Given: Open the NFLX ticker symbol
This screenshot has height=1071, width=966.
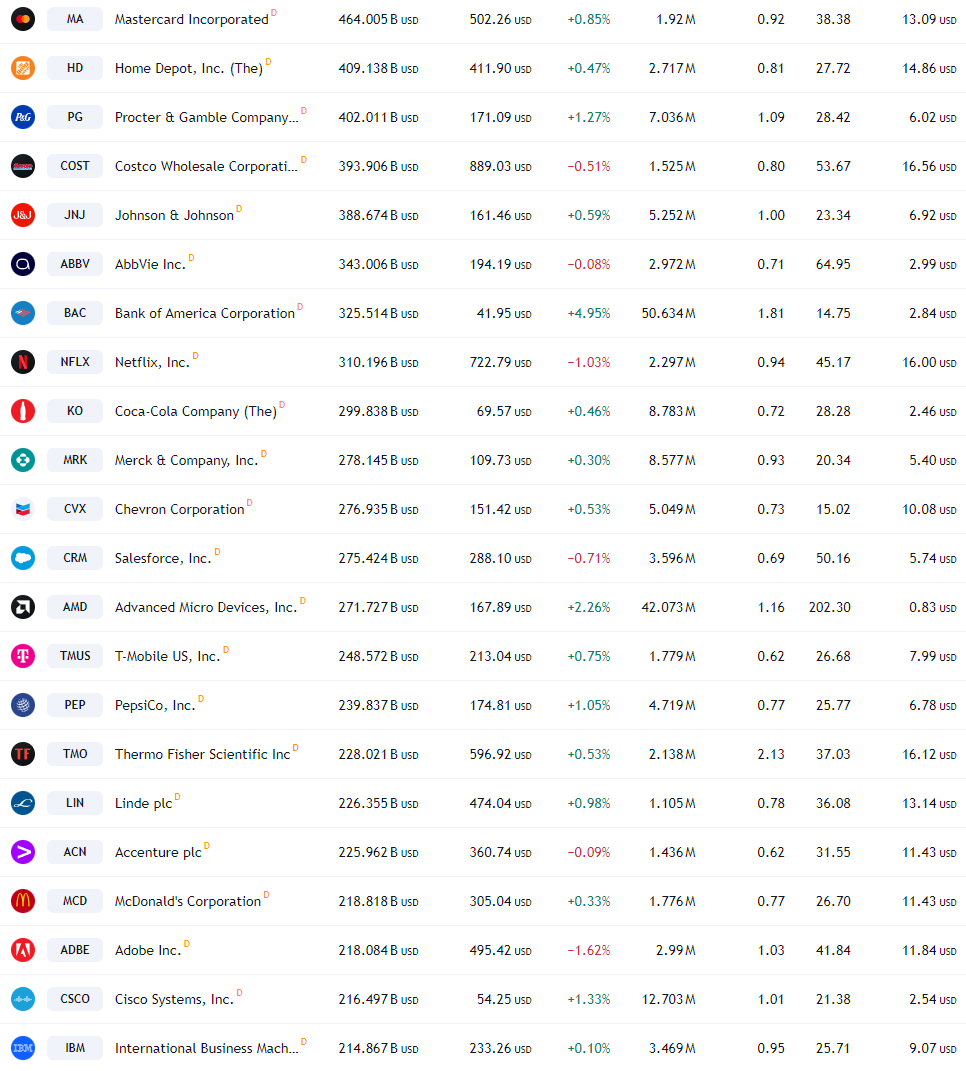Looking at the screenshot, I should click(x=75, y=362).
